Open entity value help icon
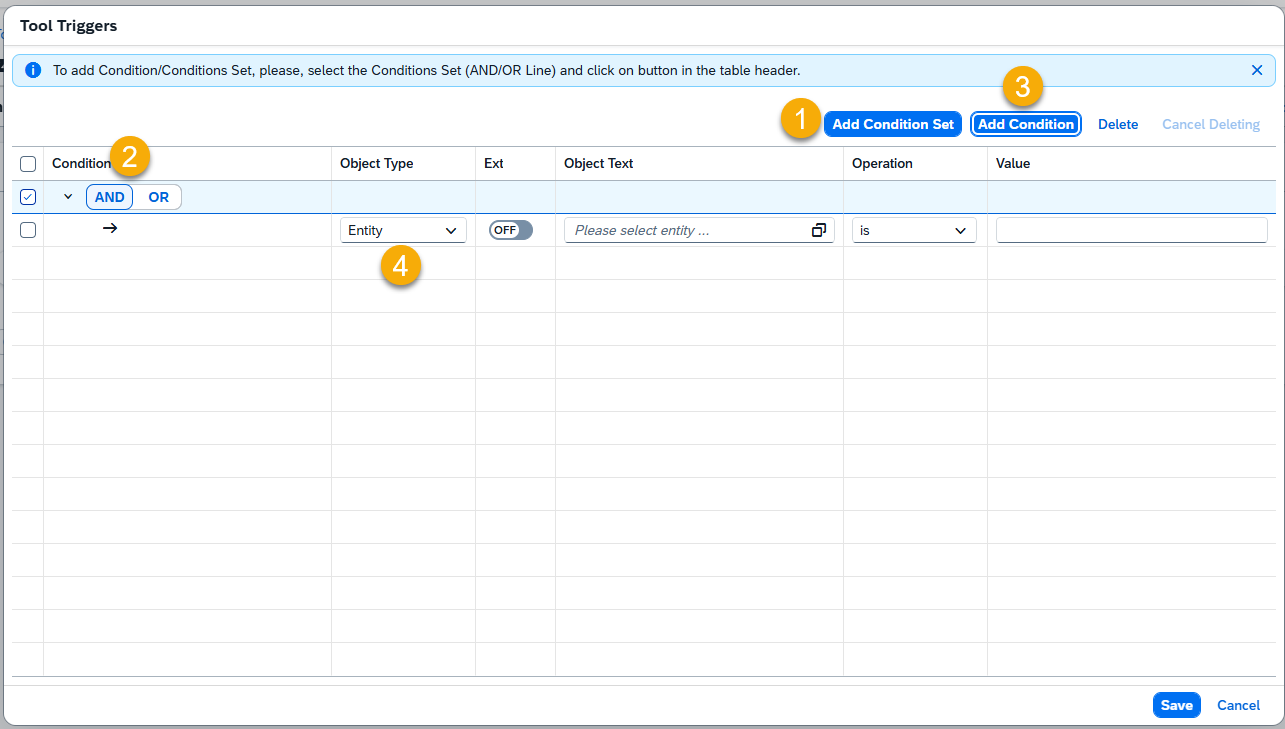Image resolution: width=1285 pixels, height=729 pixels. [x=819, y=230]
